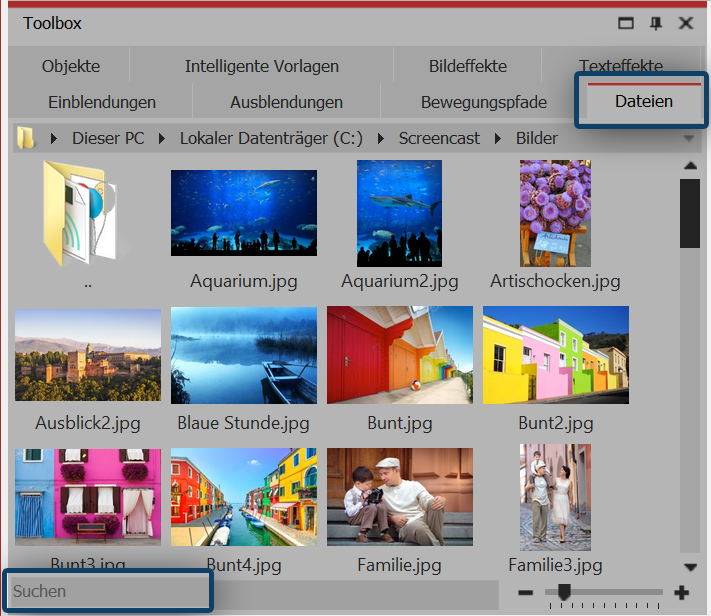Expand arrow after Lokaler Datenträger (C:)
711x616 pixels.
380,138
